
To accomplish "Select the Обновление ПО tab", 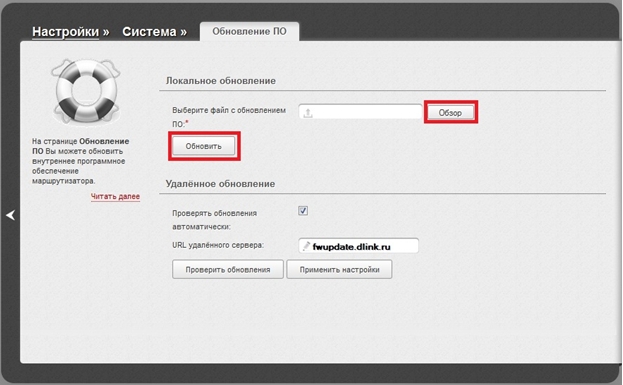I will coord(249,31).
